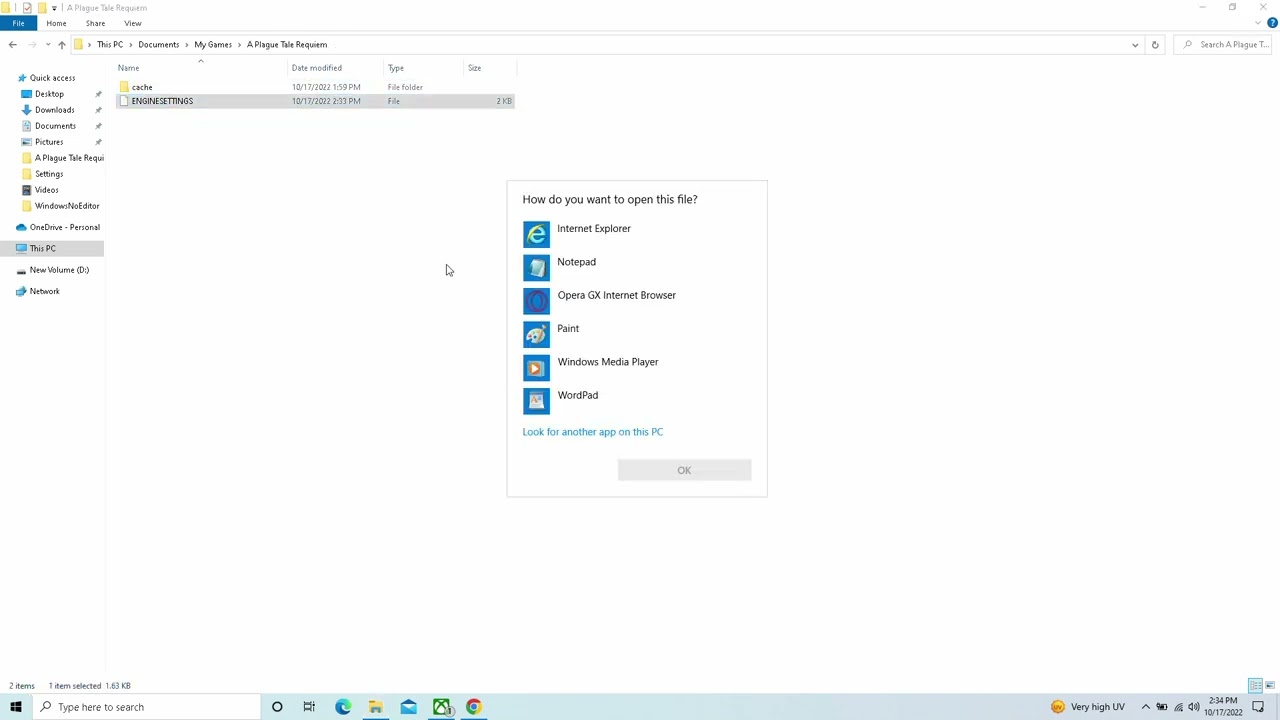Open Downloads in the navigation pane
This screenshot has width=1280, height=720.
(x=54, y=110)
